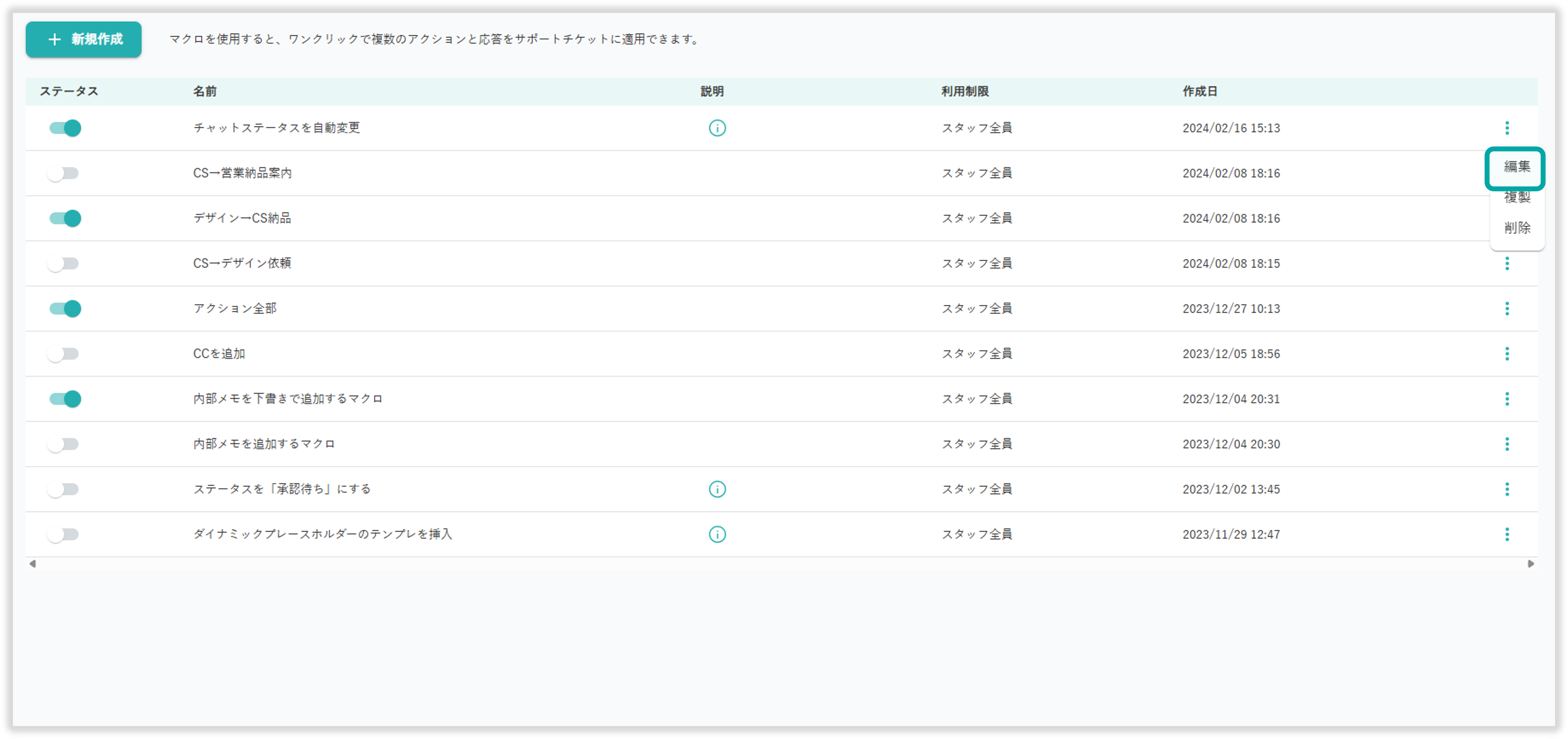The width and height of the screenshot is (1568, 739).
Task: Open info icon for チャットステータスを自動変更
Action: click(x=717, y=128)
